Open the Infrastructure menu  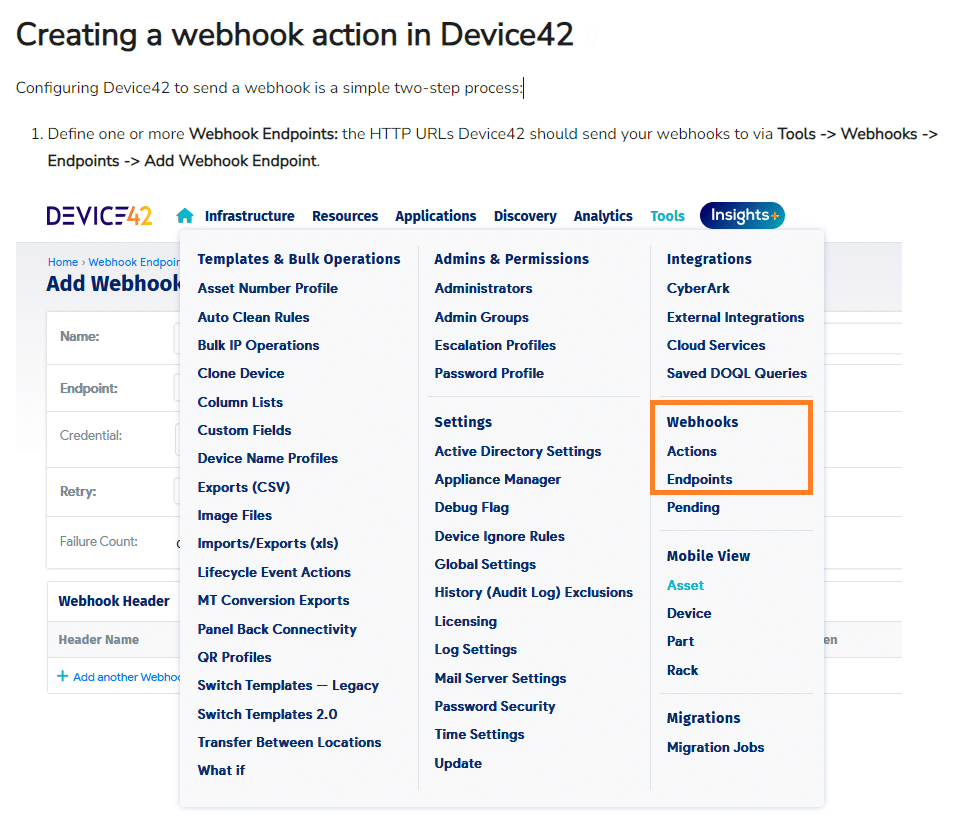[x=249, y=216]
